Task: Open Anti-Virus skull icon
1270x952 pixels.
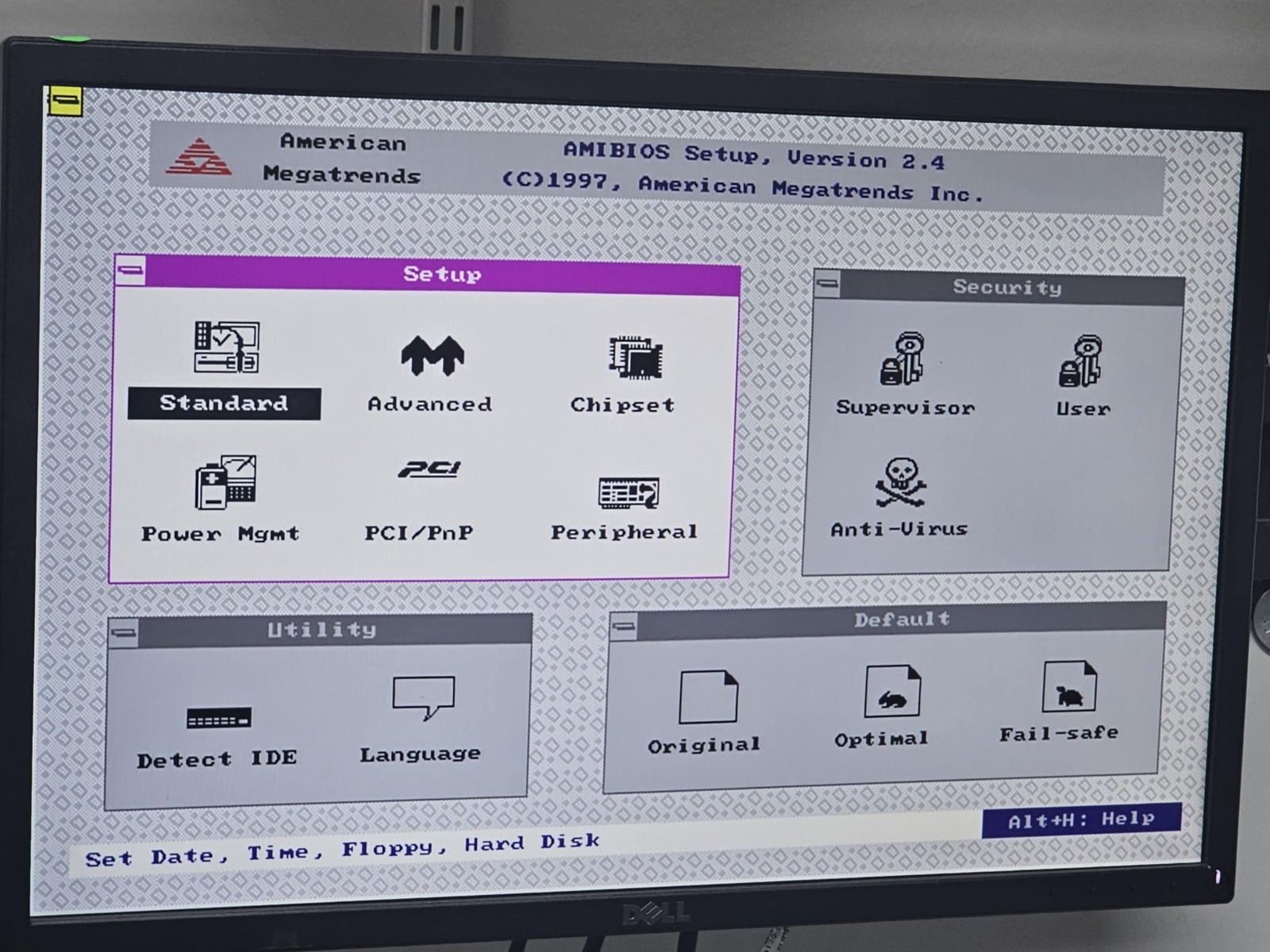Action: (x=900, y=482)
